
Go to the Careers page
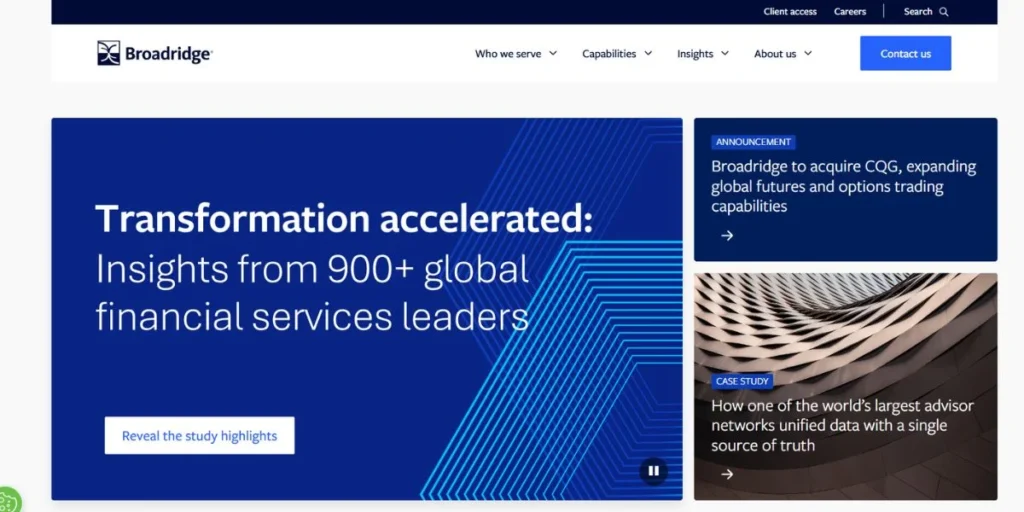pyautogui.click(x=850, y=12)
